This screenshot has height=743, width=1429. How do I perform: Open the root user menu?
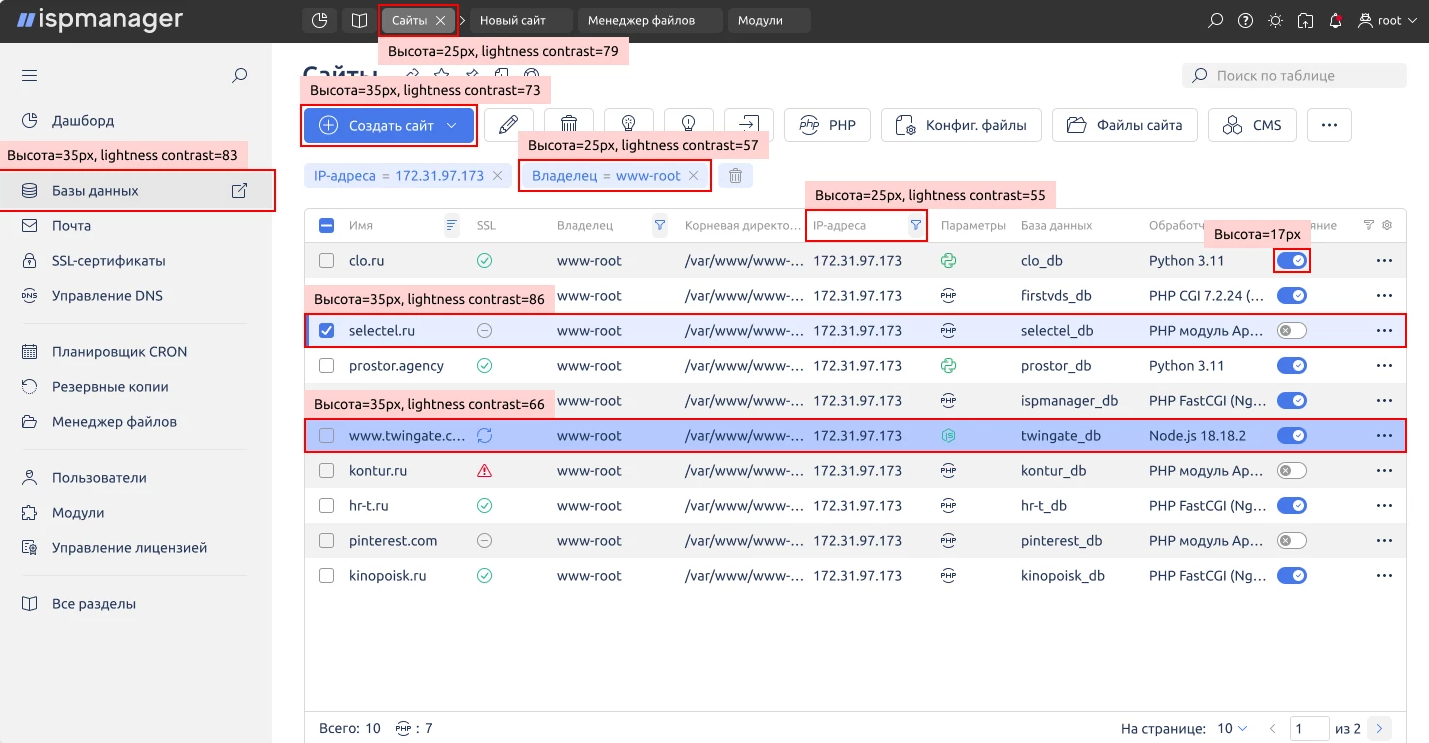point(1388,20)
